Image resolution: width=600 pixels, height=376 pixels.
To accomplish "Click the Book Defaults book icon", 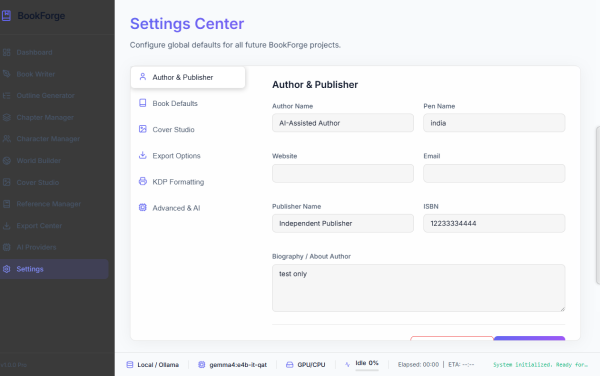I will point(143,103).
